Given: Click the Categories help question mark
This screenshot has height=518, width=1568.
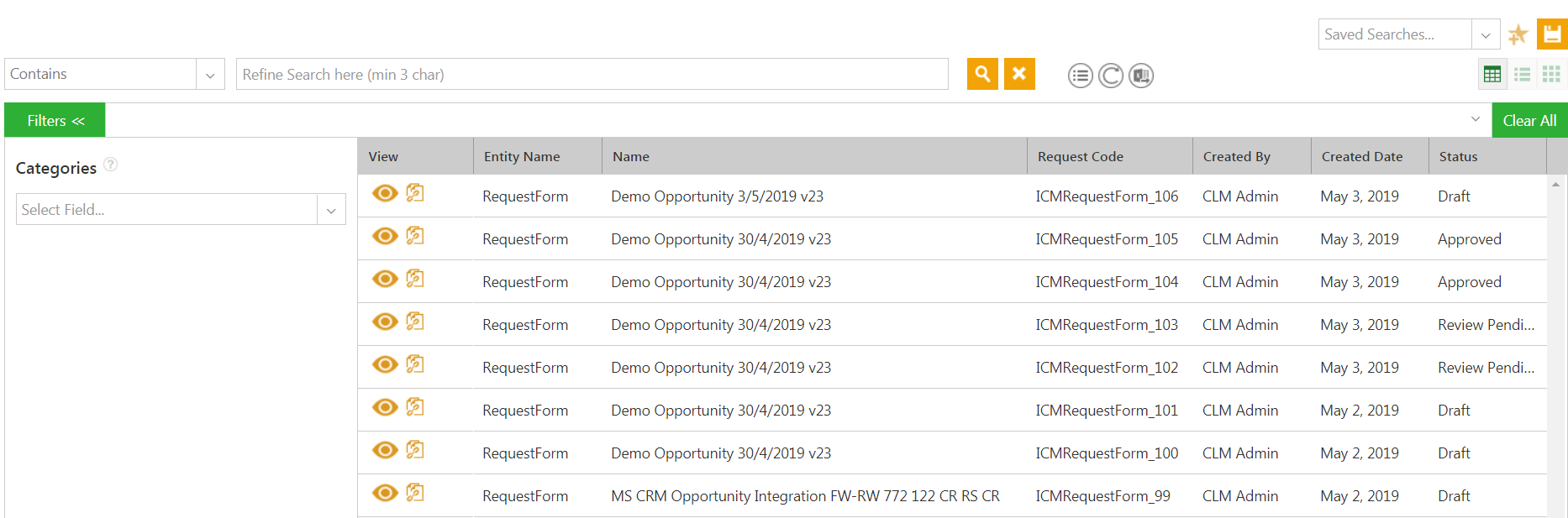Looking at the screenshot, I should (x=111, y=165).
